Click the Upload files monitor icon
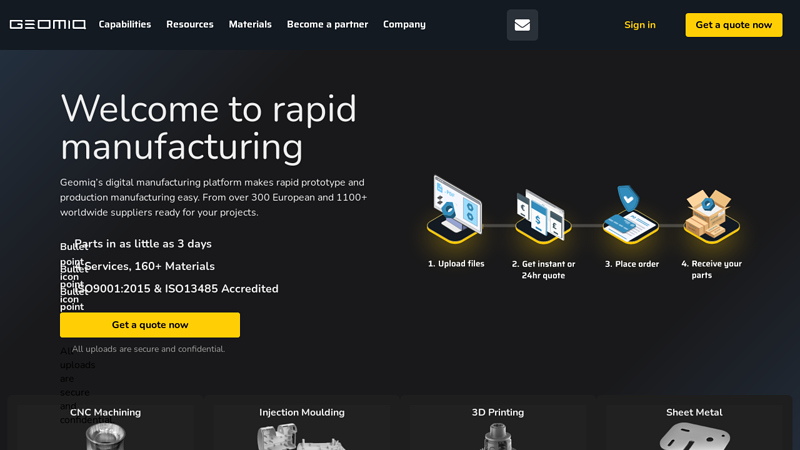Image resolution: width=800 pixels, height=450 pixels. point(455,209)
